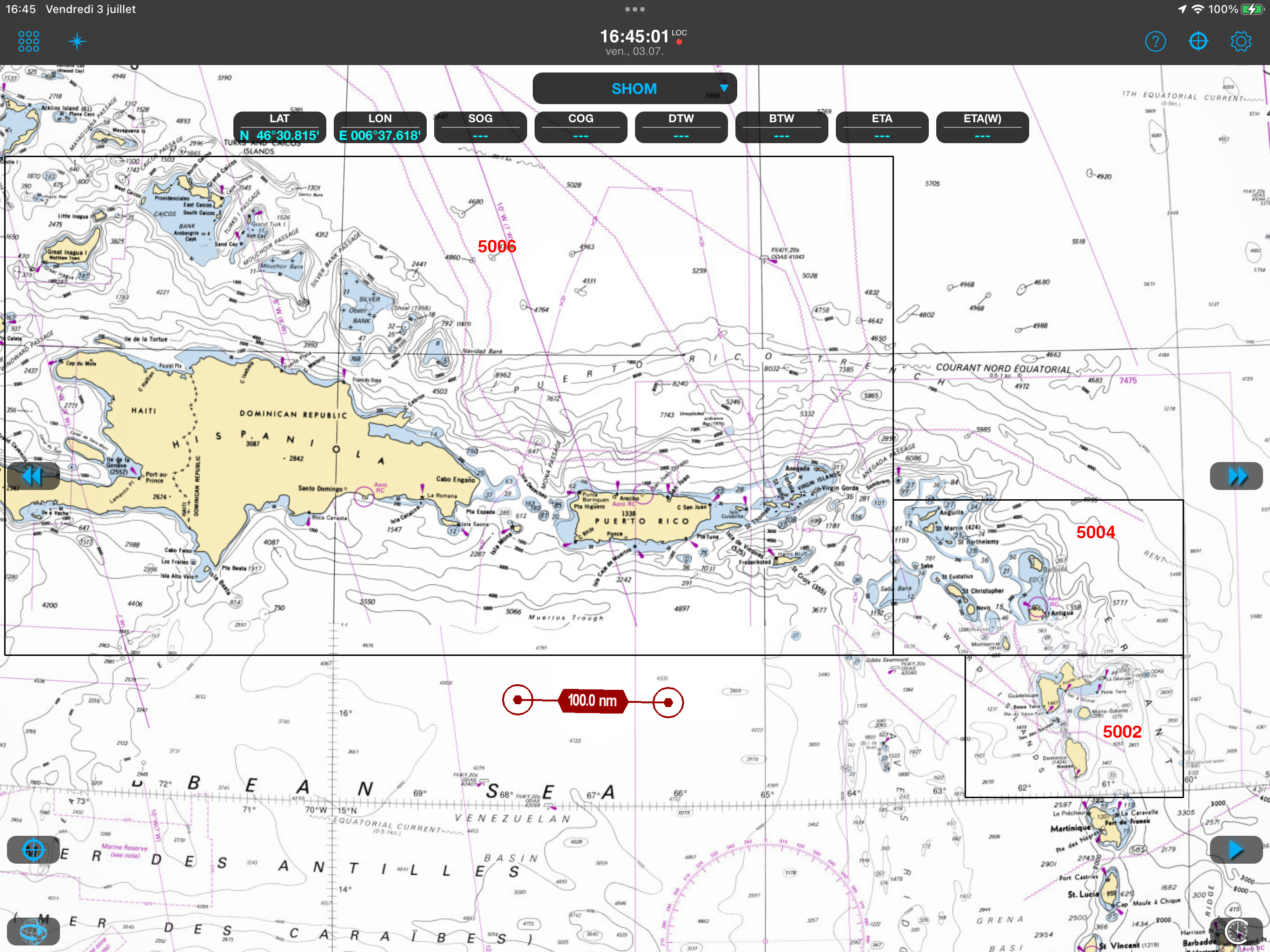Screen dimensions: 1270x952
Task: Tap the clock time-reset icon
Action: pyautogui.click(x=1236, y=932)
